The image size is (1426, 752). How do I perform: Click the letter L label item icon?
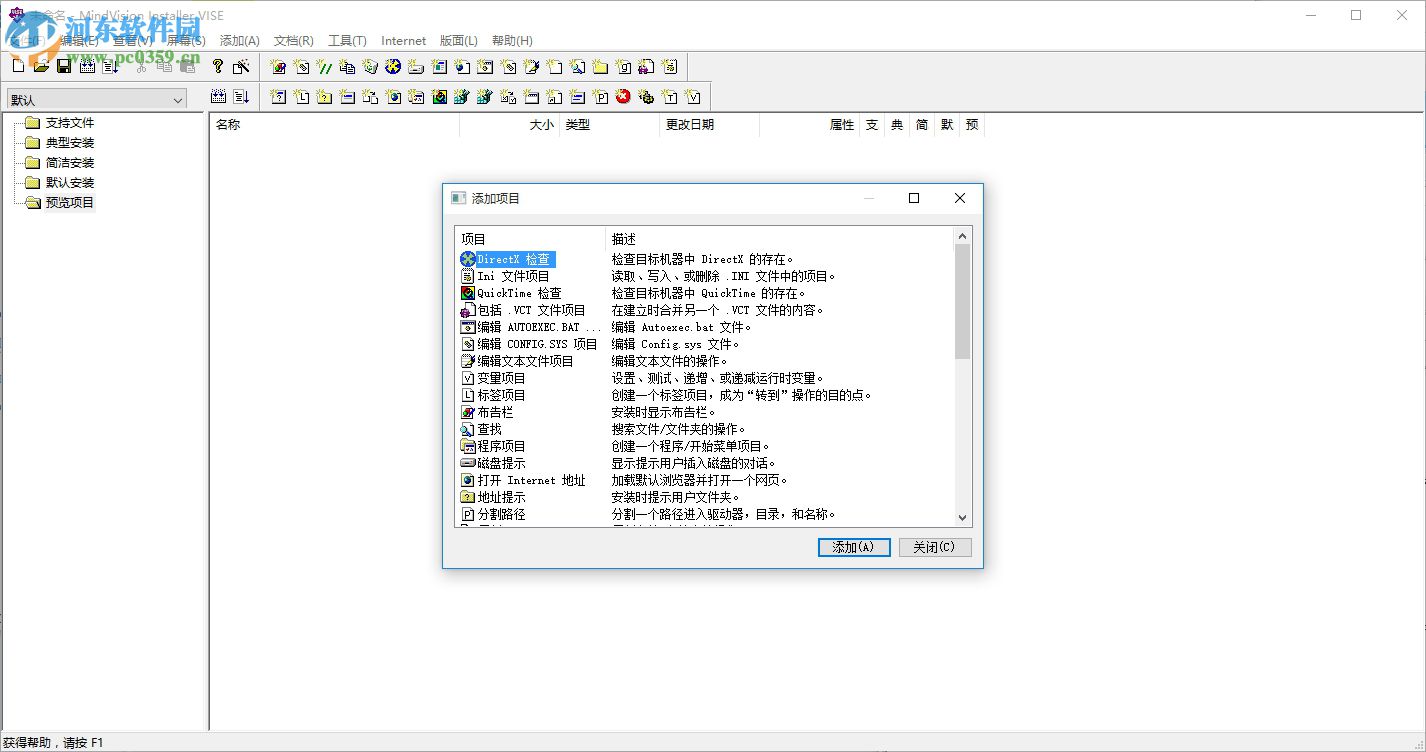point(301,97)
